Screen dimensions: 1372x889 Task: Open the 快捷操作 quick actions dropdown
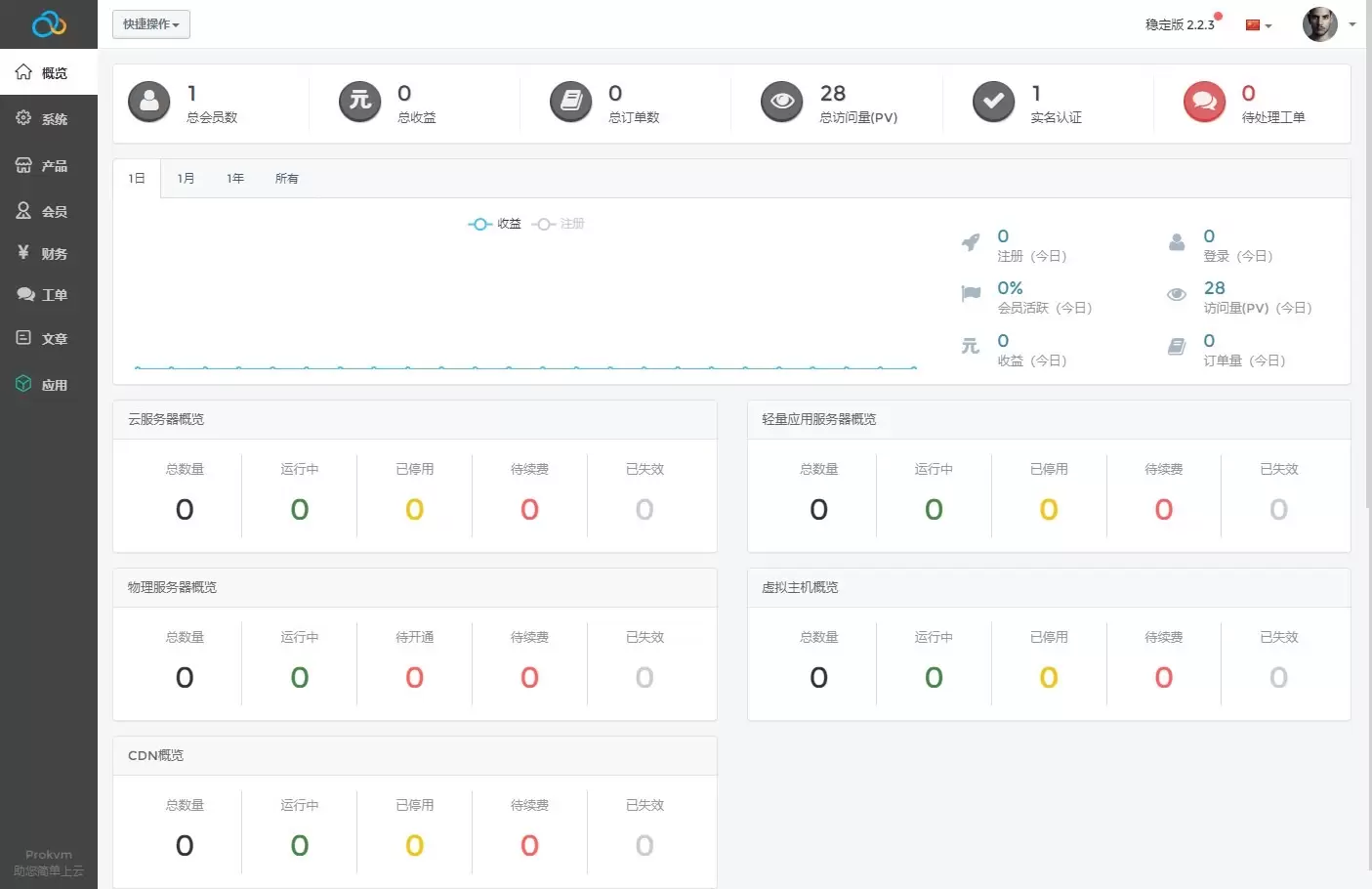coord(151,24)
